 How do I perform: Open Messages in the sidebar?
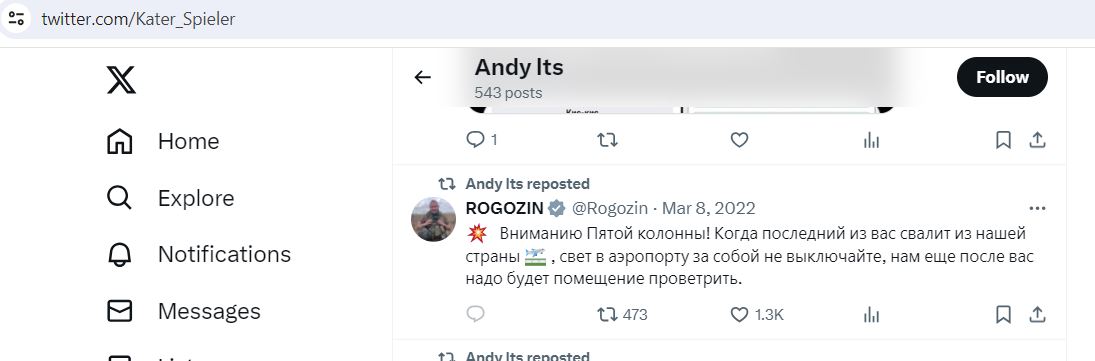pyautogui.click(x=184, y=311)
